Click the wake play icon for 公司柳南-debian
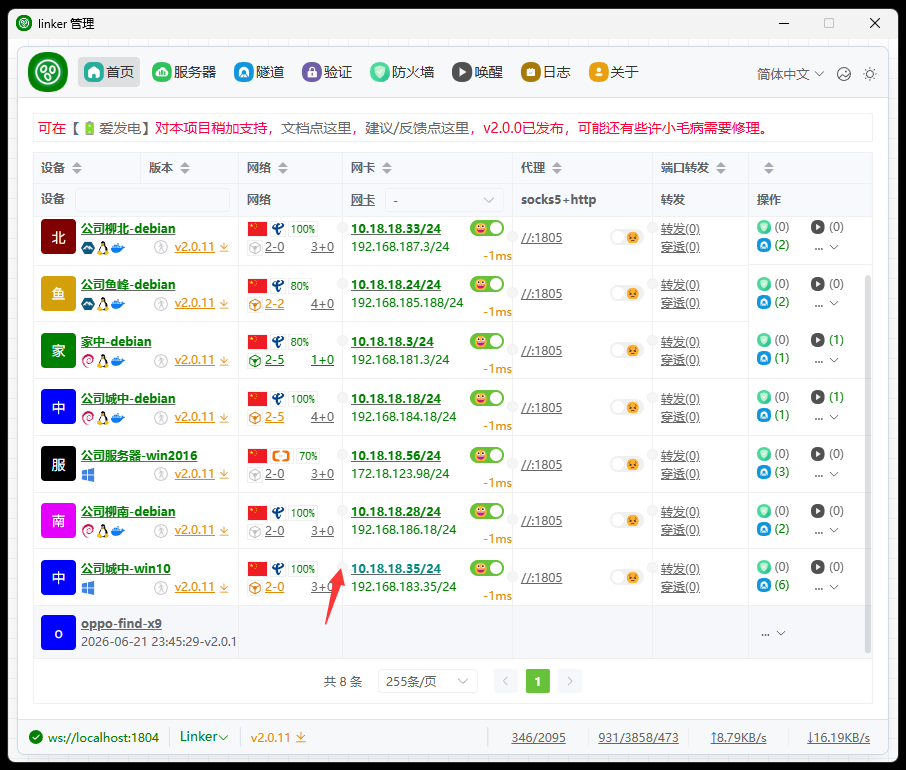The width and height of the screenshot is (906, 770). coord(817,511)
